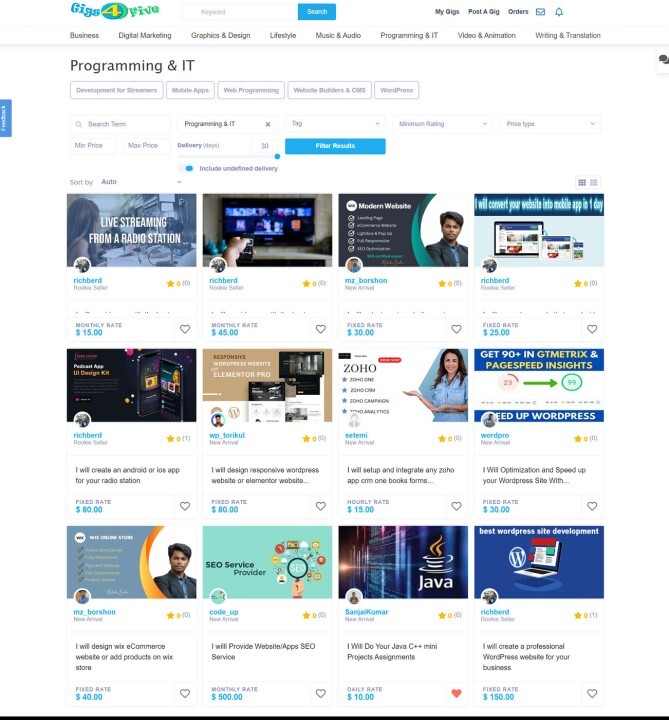Viewport: 669px width, 720px height.
Task: Open the Live Streaming radio station thumbnail
Action: 131,230
